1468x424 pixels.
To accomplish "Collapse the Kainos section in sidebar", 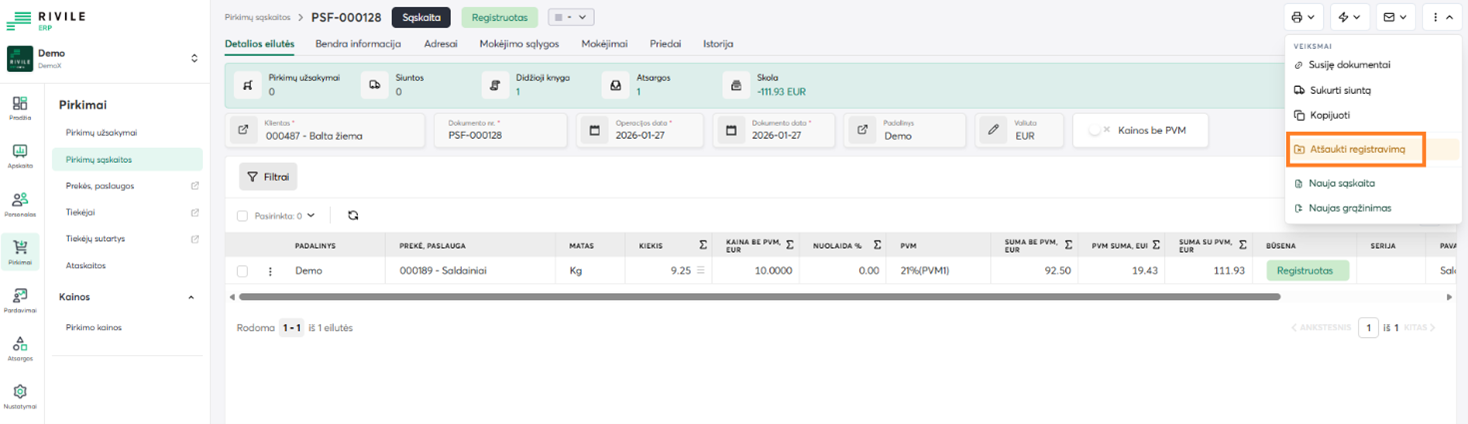I will (191, 297).
